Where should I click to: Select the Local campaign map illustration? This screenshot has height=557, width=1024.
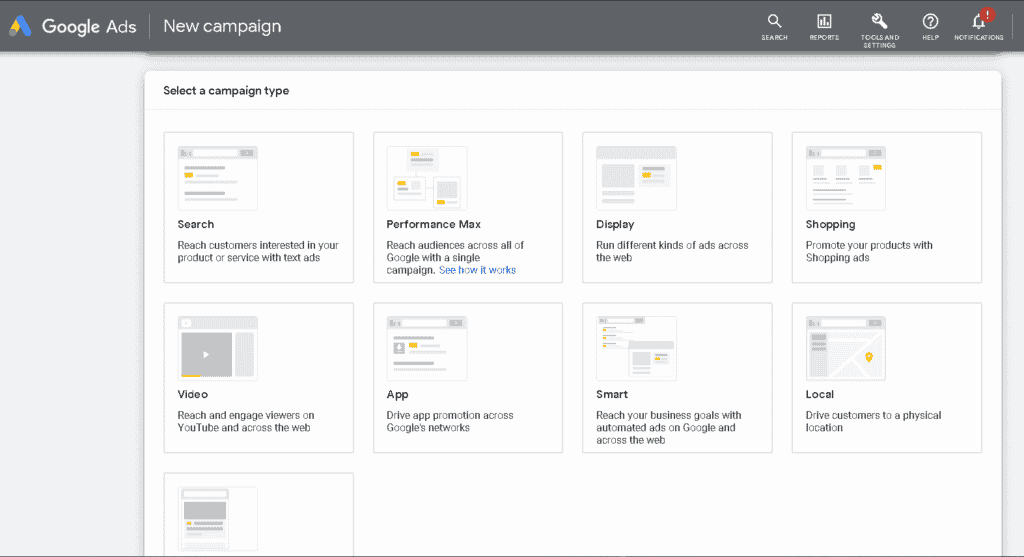(846, 348)
